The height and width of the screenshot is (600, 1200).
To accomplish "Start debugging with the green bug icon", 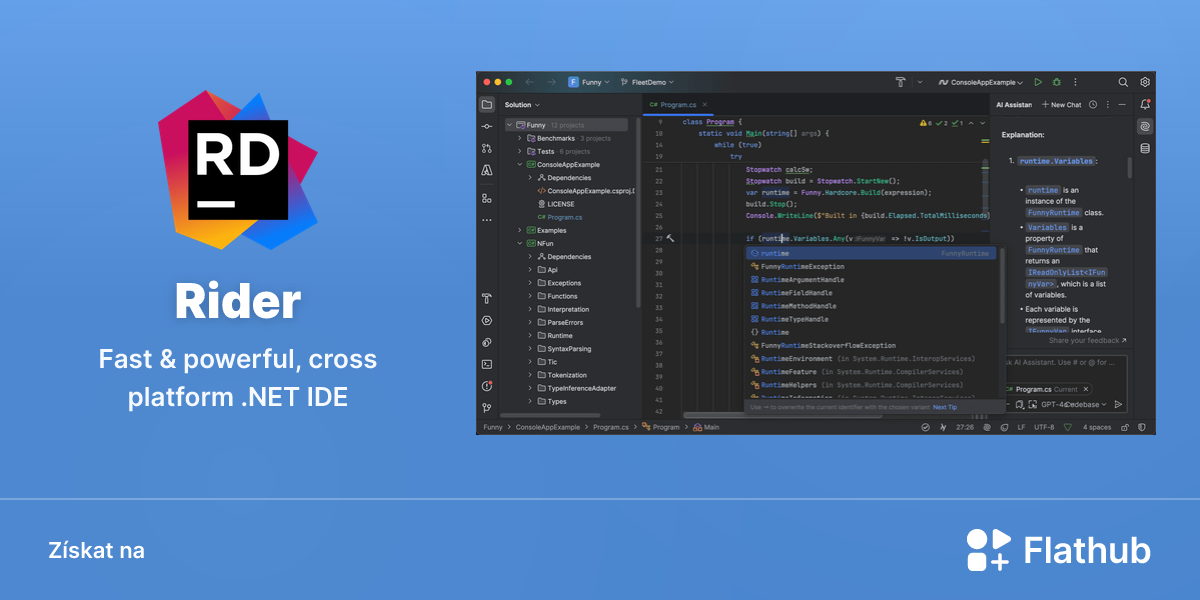I will [x=1054, y=82].
